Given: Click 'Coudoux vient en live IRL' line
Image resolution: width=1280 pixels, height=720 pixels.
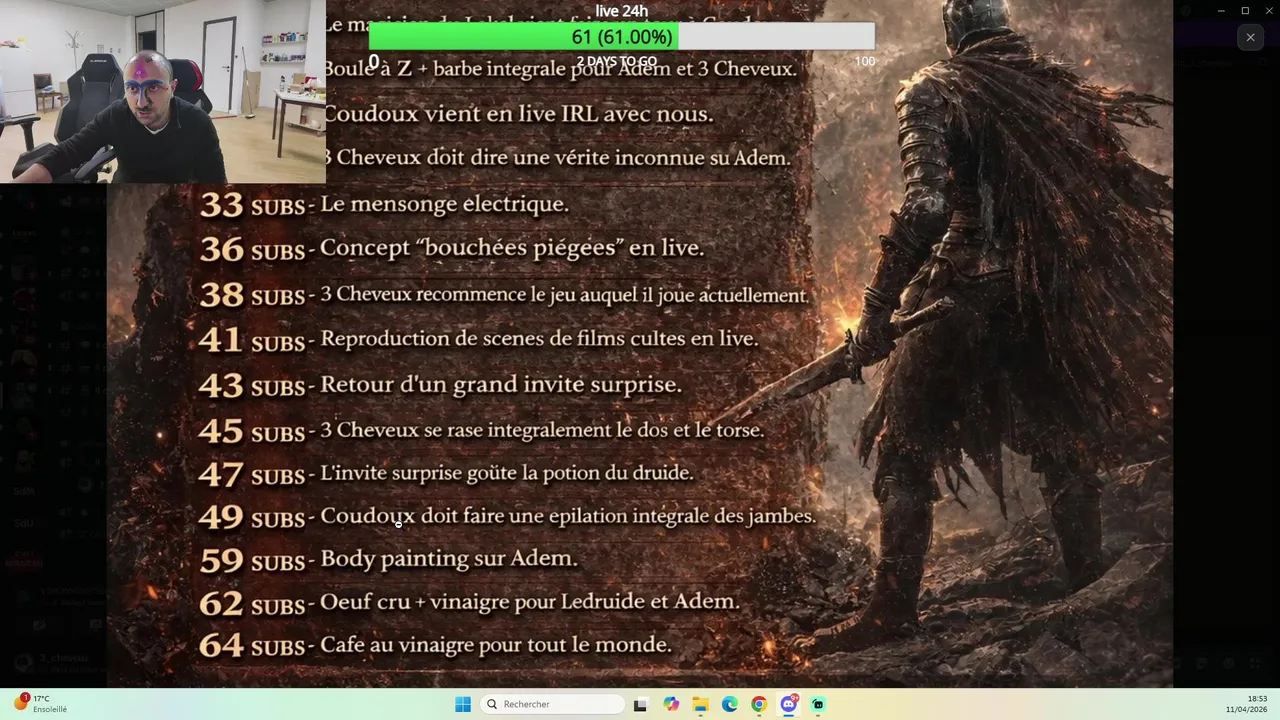Looking at the screenshot, I should click(x=519, y=114).
